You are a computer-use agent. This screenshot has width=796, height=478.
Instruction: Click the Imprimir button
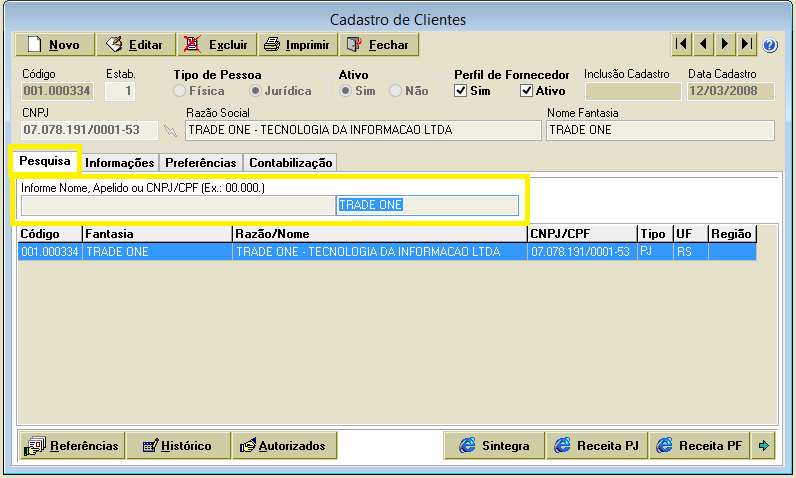(298, 45)
